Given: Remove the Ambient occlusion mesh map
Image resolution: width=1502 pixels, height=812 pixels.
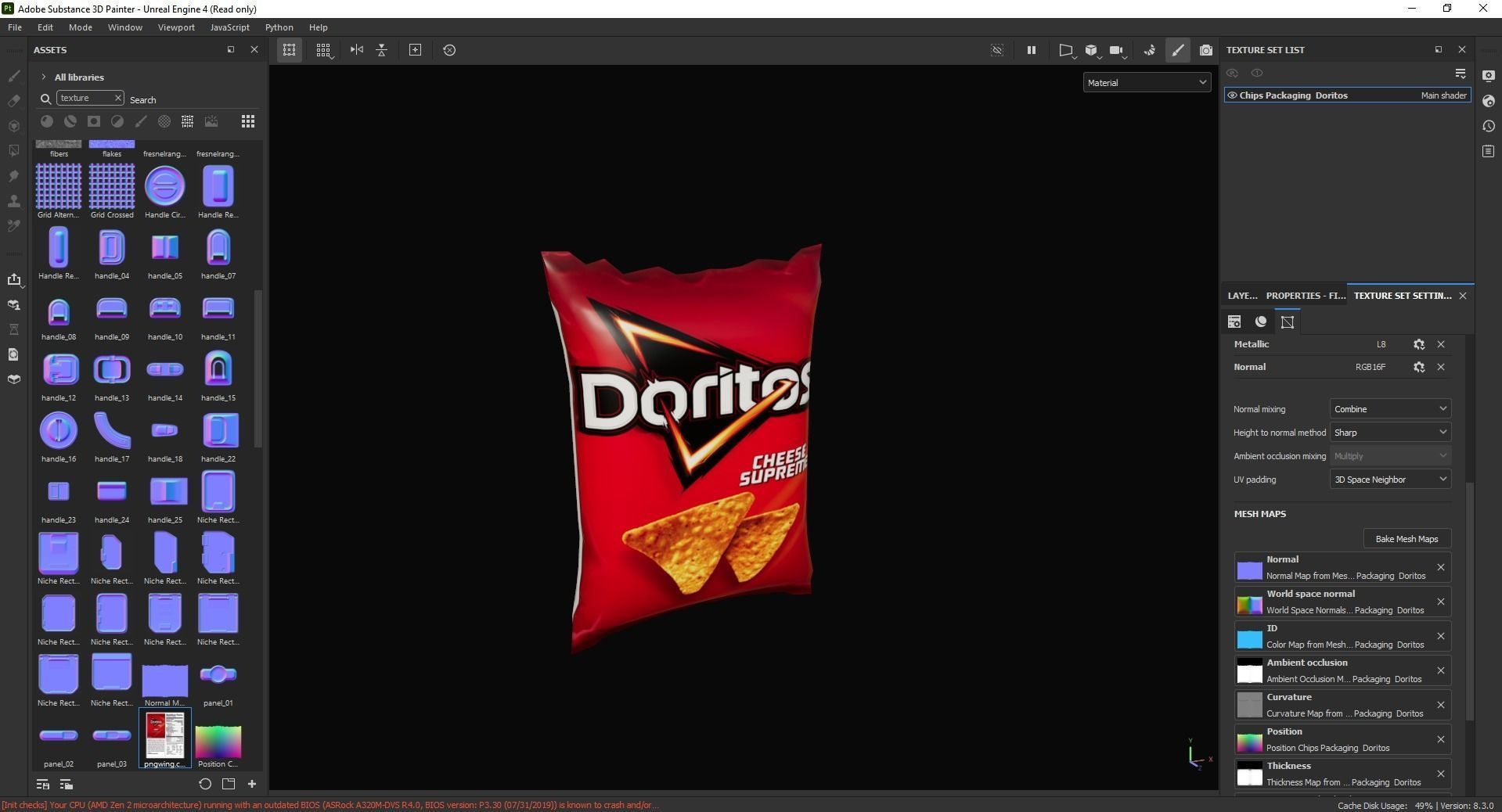Looking at the screenshot, I should (1441, 670).
